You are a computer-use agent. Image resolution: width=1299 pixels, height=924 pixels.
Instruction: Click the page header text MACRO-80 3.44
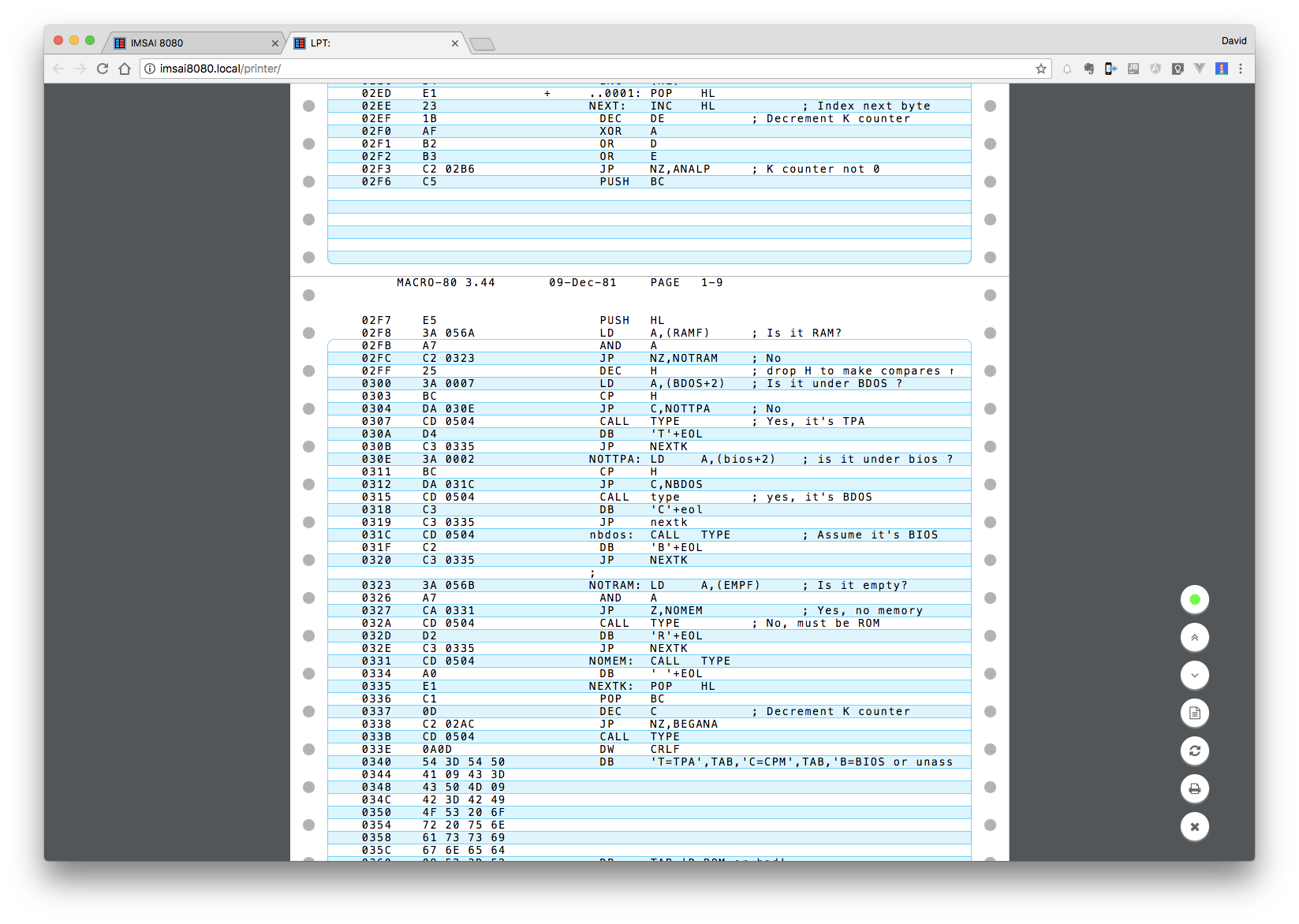446,282
